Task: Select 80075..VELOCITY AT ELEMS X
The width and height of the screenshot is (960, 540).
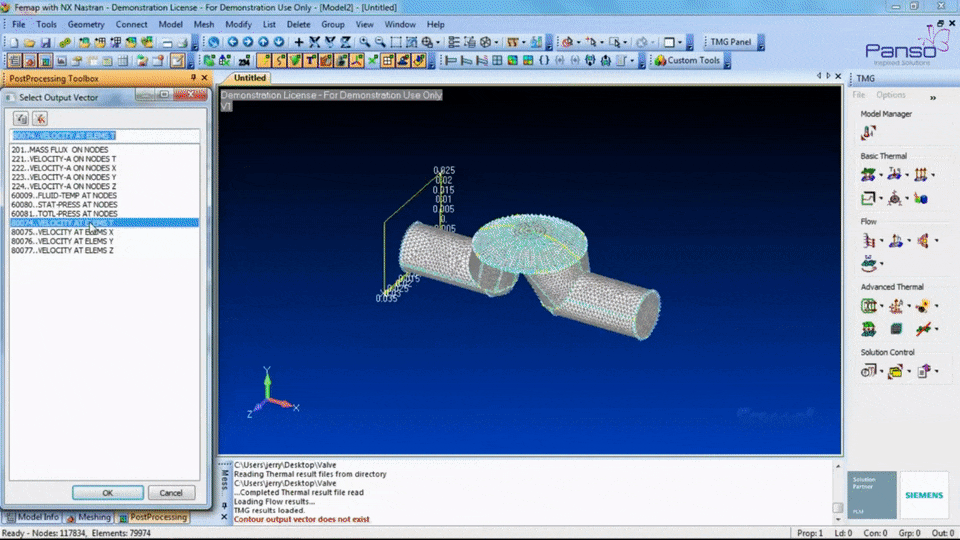Action: [x=105, y=232]
